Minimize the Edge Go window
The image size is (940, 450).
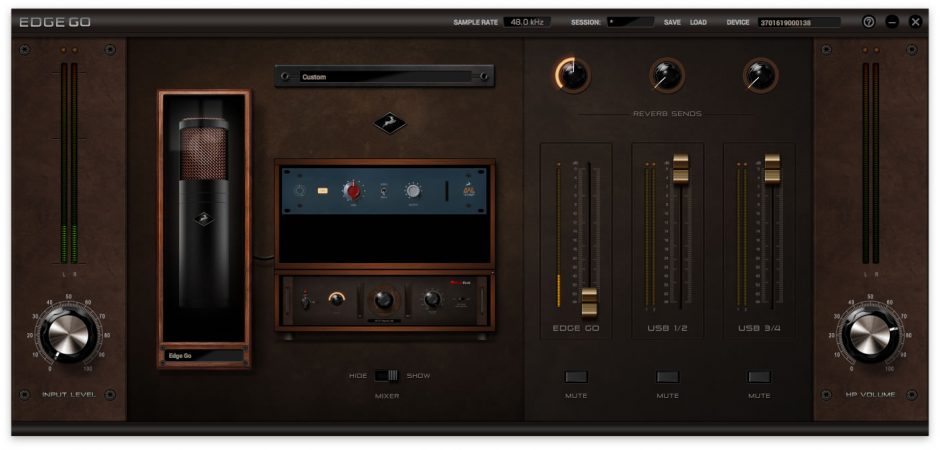892,22
